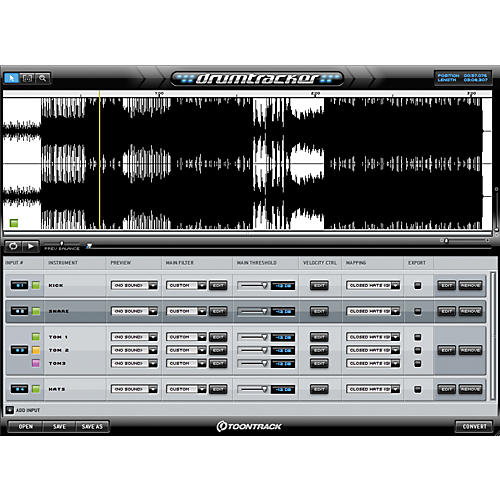Click the Add Input label

[x=28, y=410]
